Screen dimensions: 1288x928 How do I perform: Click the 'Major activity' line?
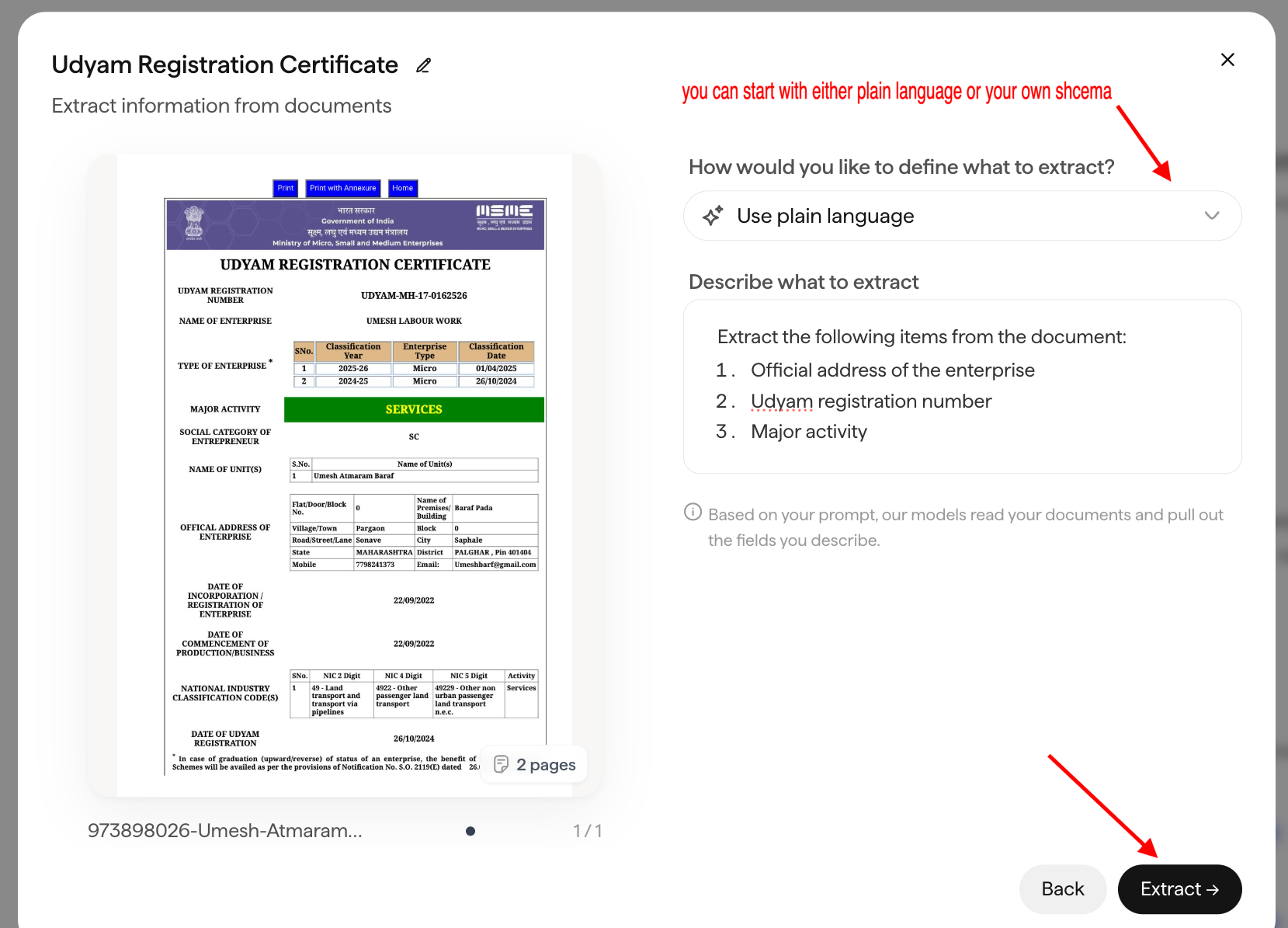(x=809, y=432)
